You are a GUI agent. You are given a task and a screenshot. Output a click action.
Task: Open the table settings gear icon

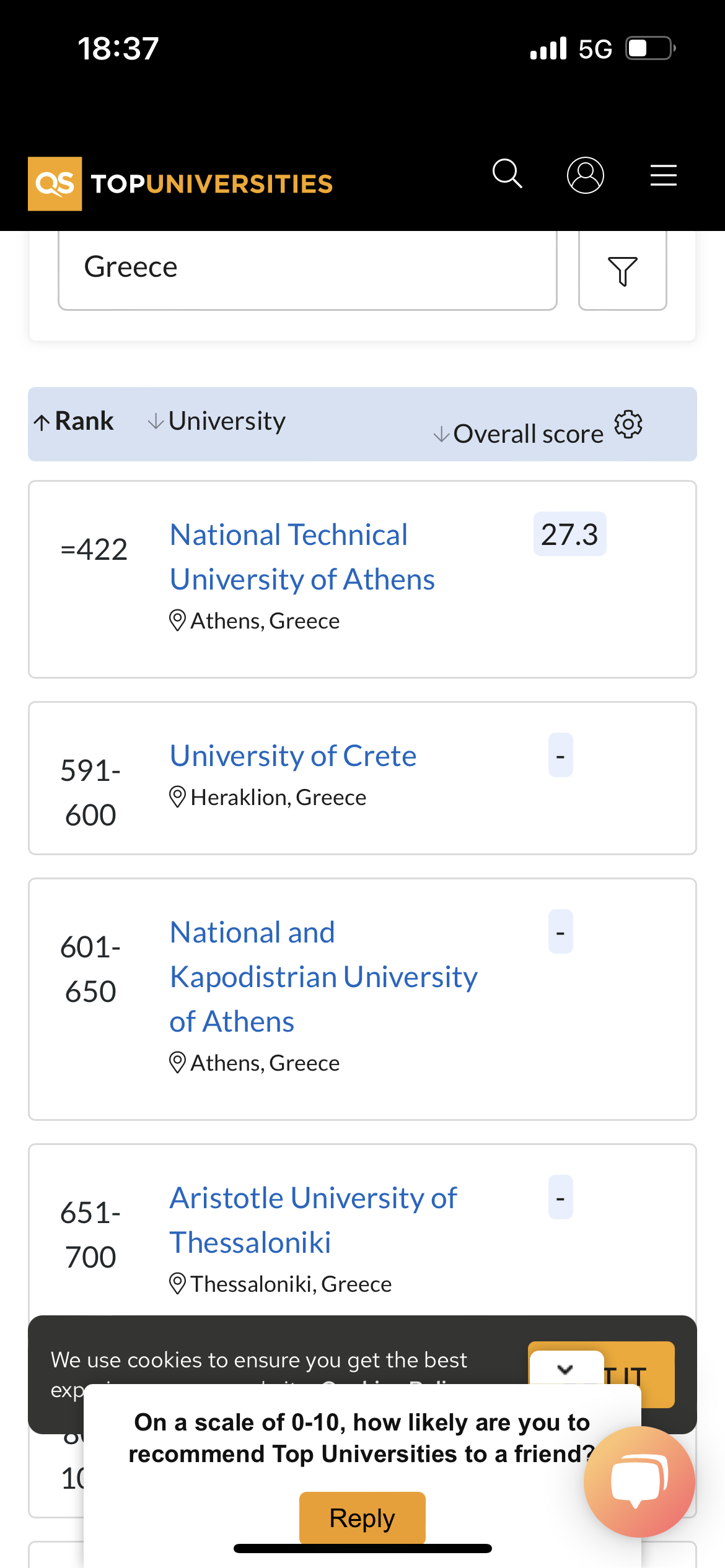click(628, 425)
